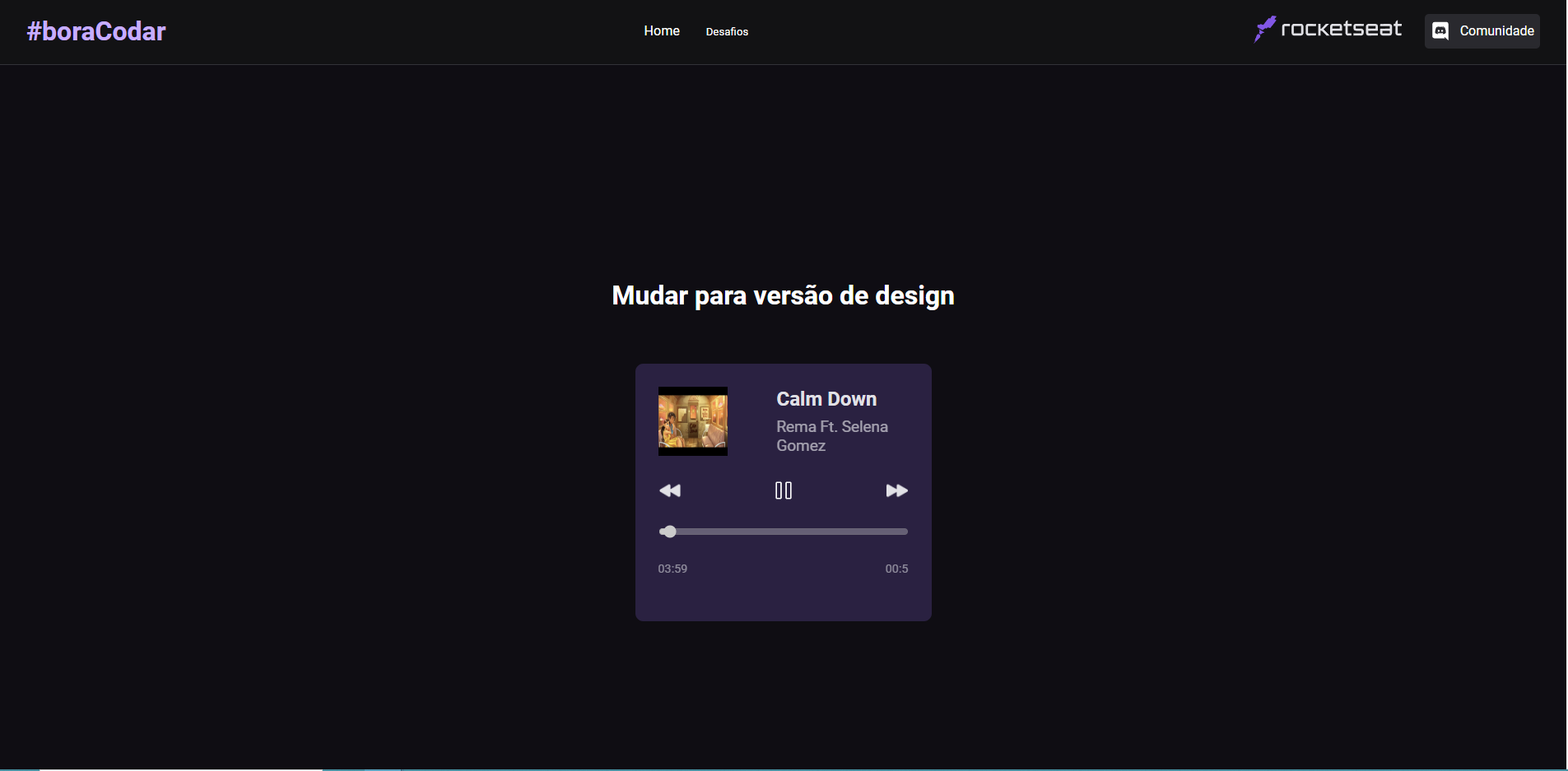Click the Calm Down song title

[x=826, y=399]
